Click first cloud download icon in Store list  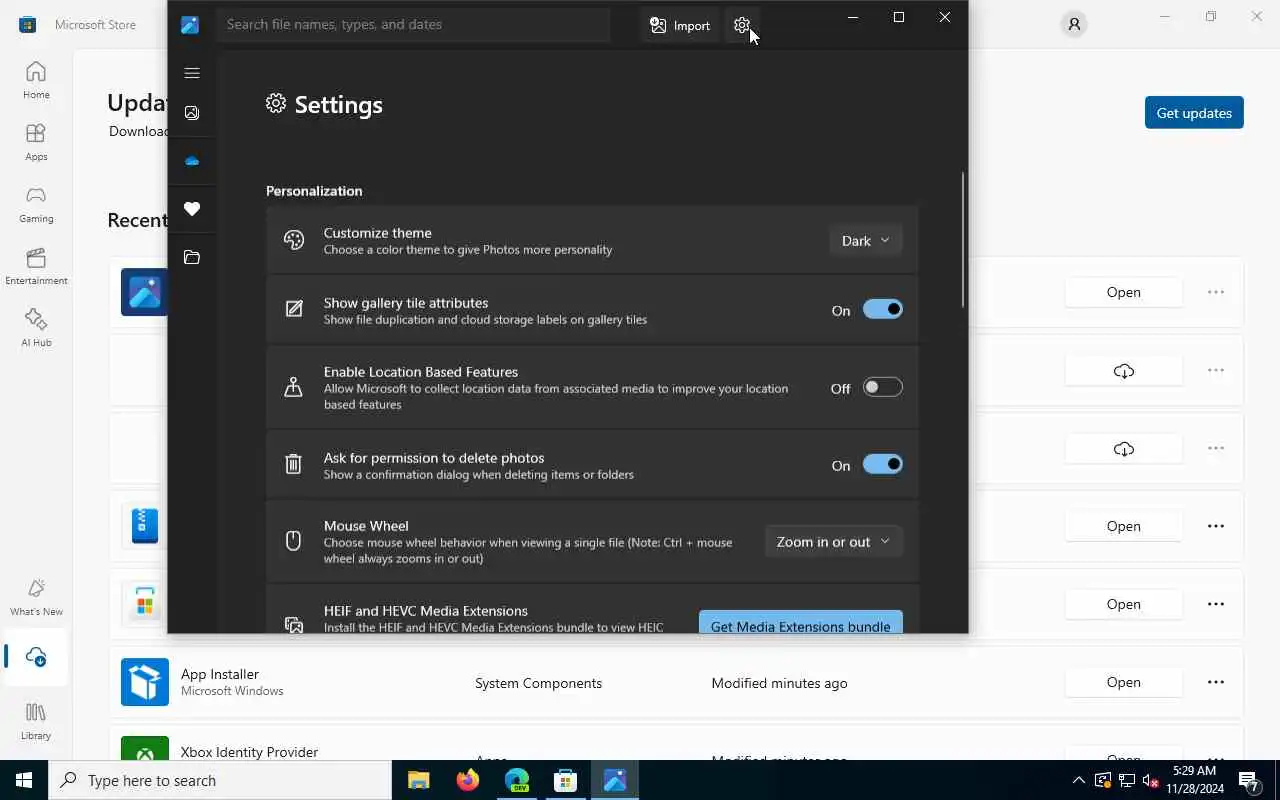pyautogui.click(x=1123, y=371)
